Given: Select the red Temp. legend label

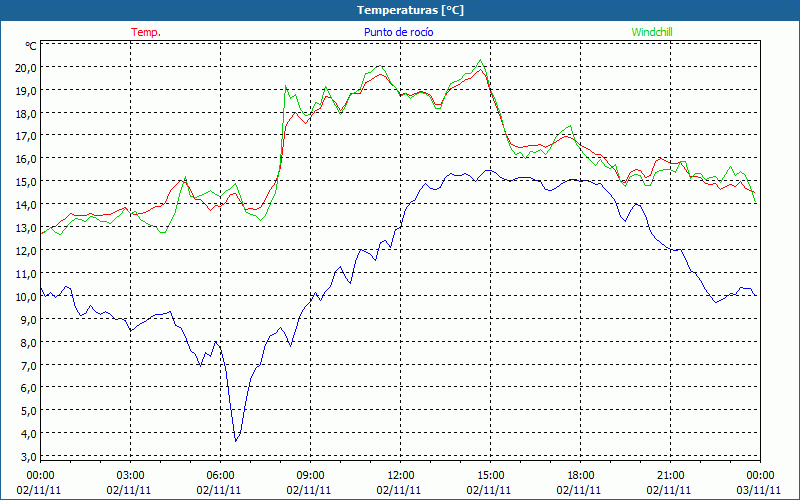Looking at the screenshot, I should tap(146, 32).
